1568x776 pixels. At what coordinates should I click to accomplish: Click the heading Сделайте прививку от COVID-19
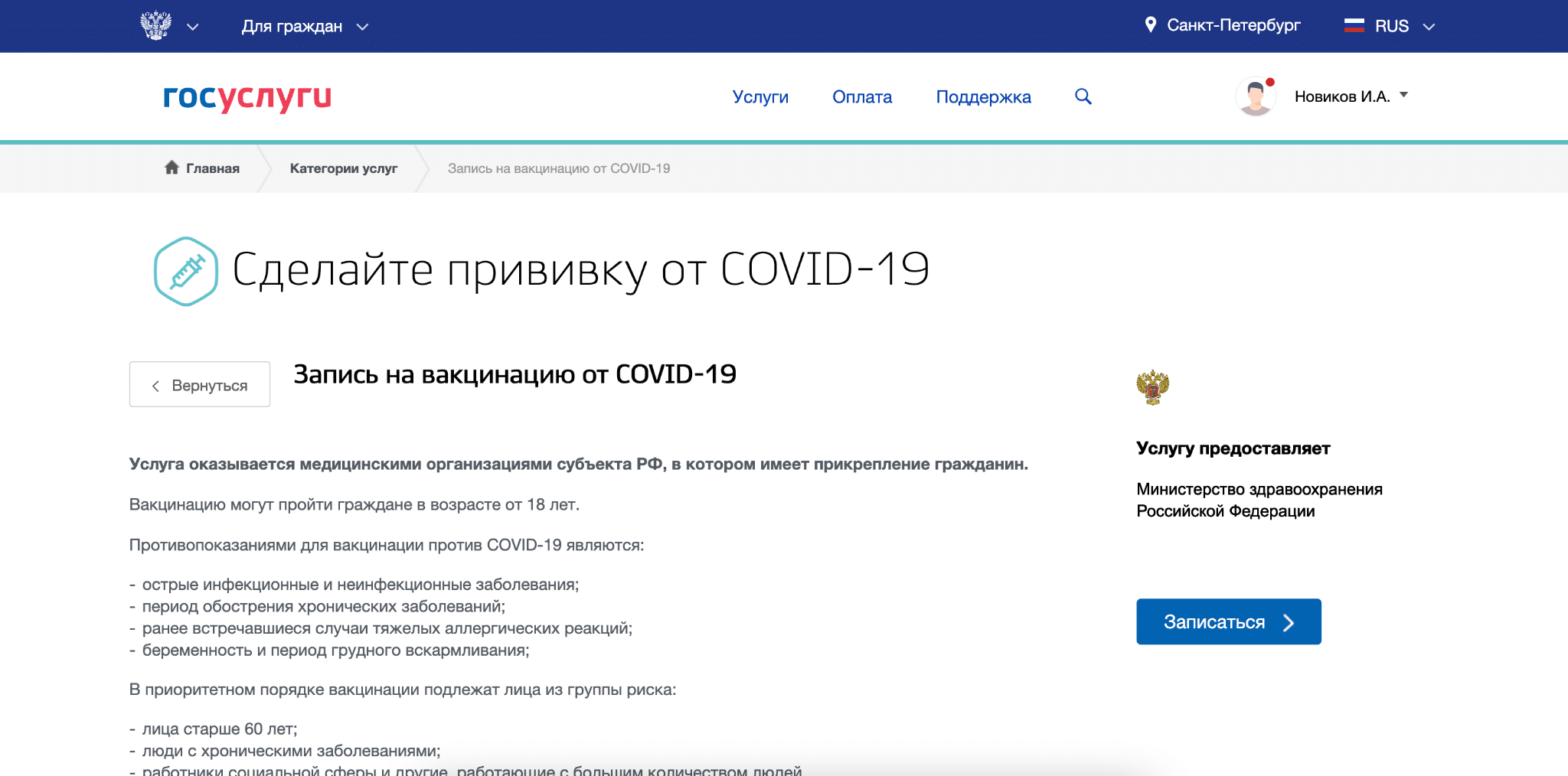[x=580, y=270]
